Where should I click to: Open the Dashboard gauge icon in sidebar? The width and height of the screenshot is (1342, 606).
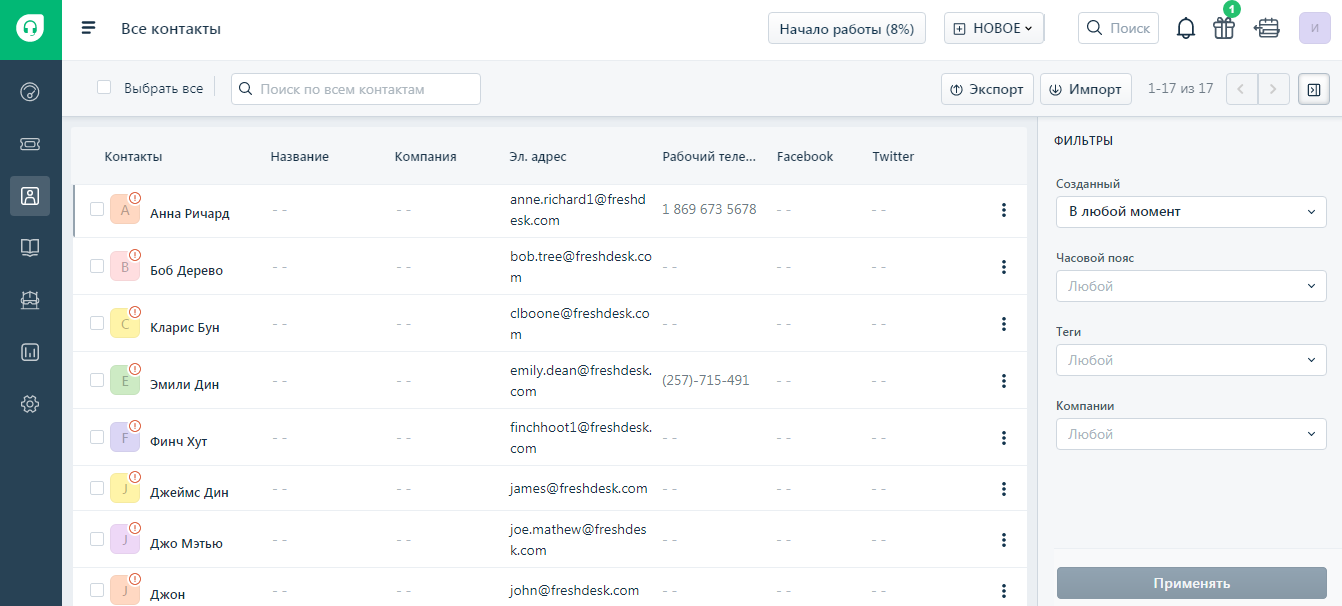tap(30, 93)
